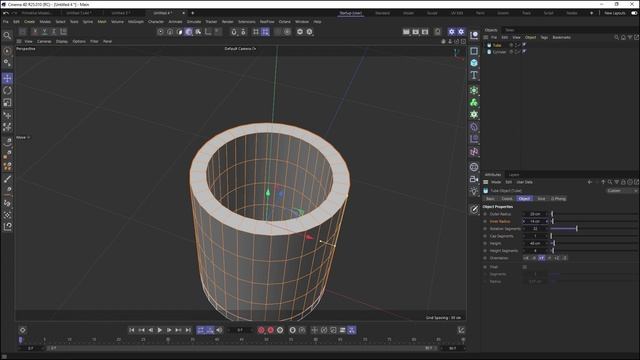Open the Custom dropdown in Attributes
Image resolution: width=640 pixels, height=360 pixels.
[x=622, y=191]
